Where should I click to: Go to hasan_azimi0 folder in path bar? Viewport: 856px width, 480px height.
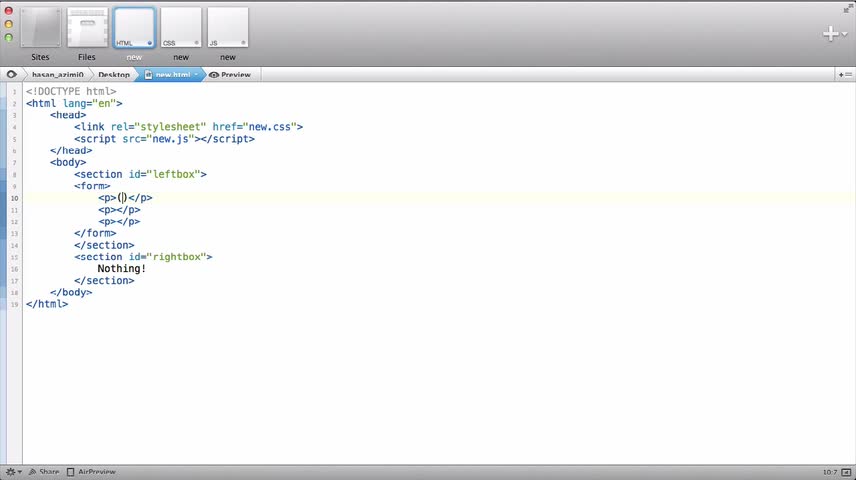click(57, 75)
